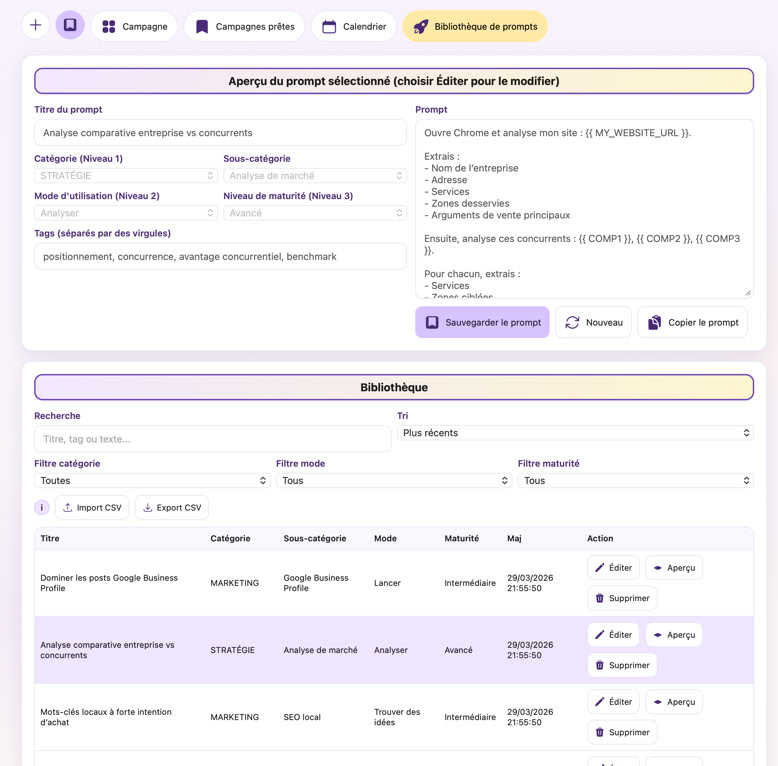Screen dimensions: 778x766
Task: Expand the Filtre catégorie dropdown
Action: [x=152, y=481]
